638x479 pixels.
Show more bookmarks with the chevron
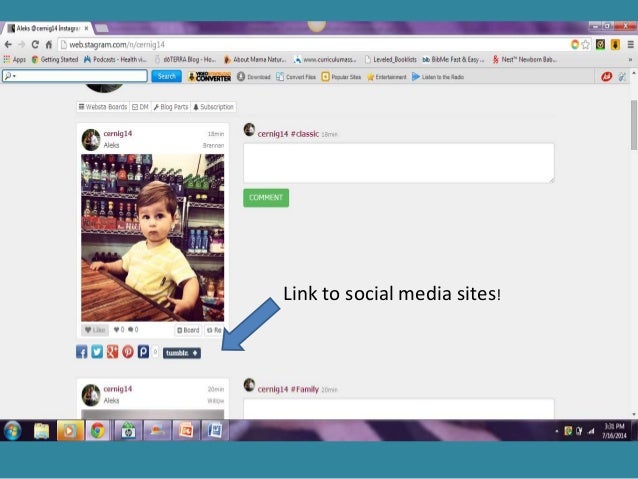click(x=630, y=59)
